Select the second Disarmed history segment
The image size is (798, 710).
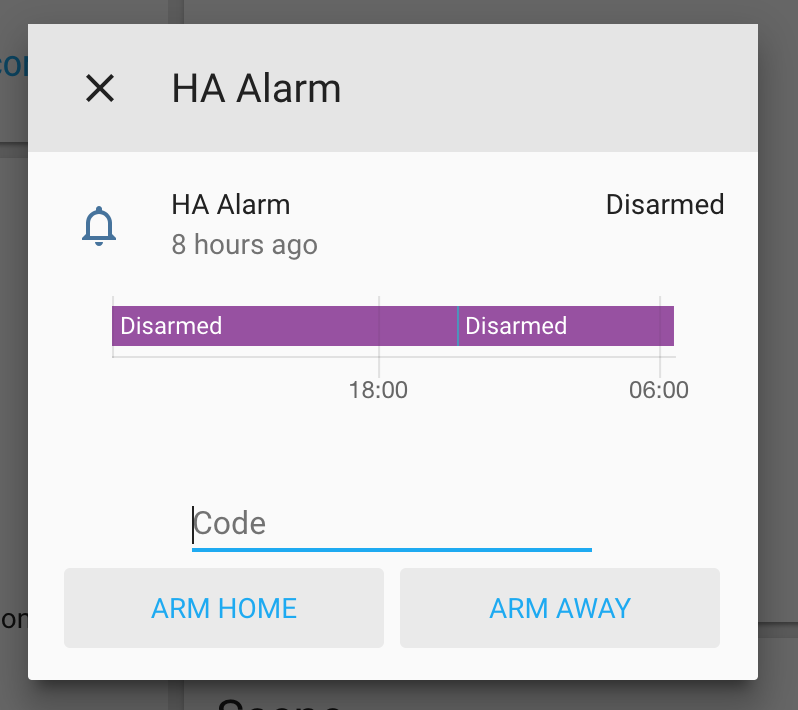pyautogui.click(x=566, y=326)
